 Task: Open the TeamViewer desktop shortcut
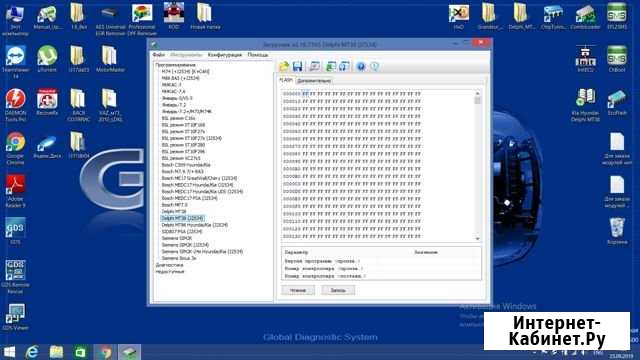click(16, 61)
